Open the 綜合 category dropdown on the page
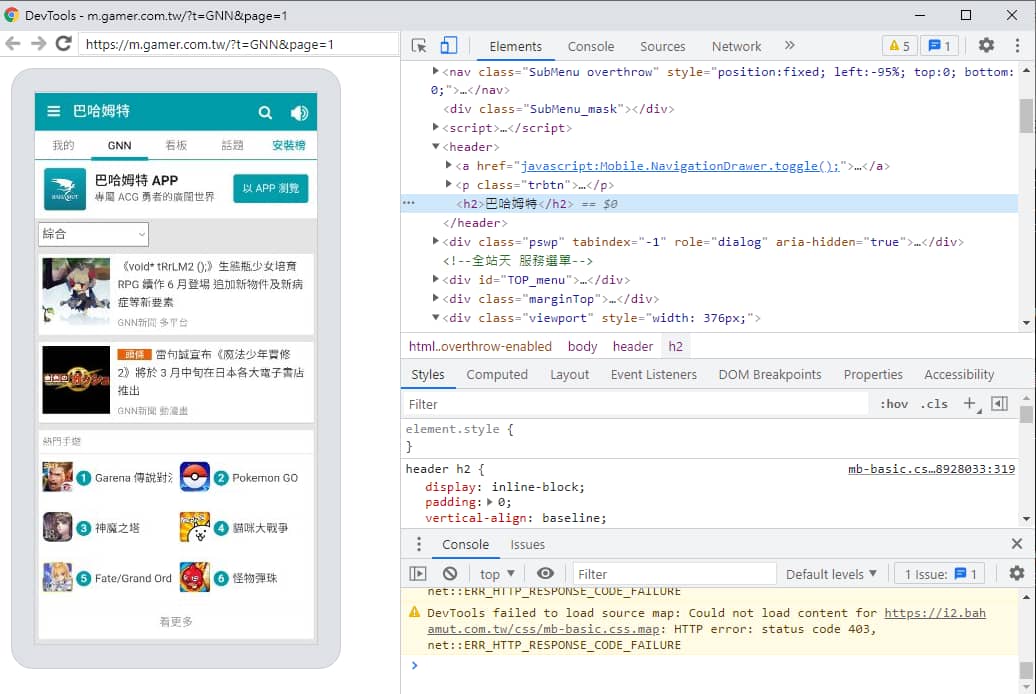 [x=93, y=234]
